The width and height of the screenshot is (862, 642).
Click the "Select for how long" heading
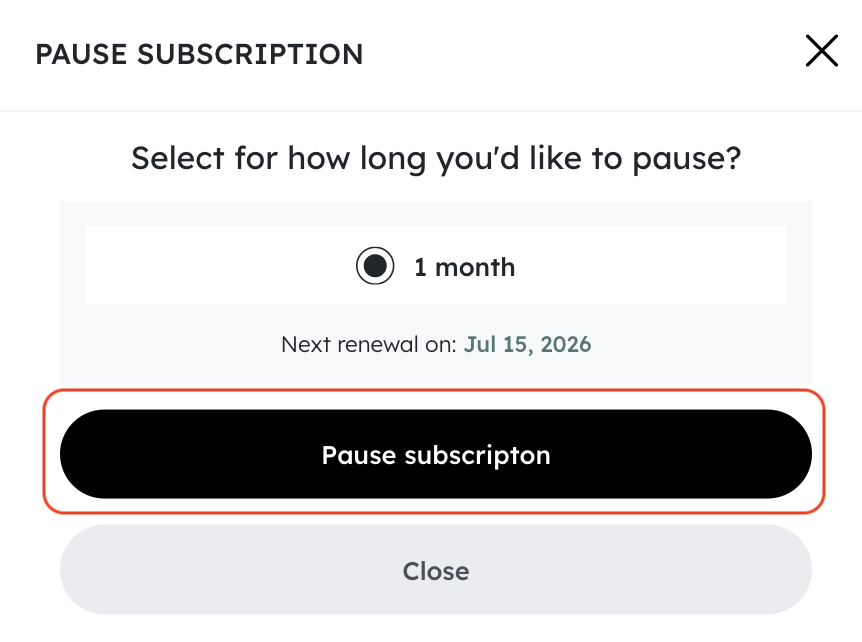pyautogui.click(x=436, y=158)
